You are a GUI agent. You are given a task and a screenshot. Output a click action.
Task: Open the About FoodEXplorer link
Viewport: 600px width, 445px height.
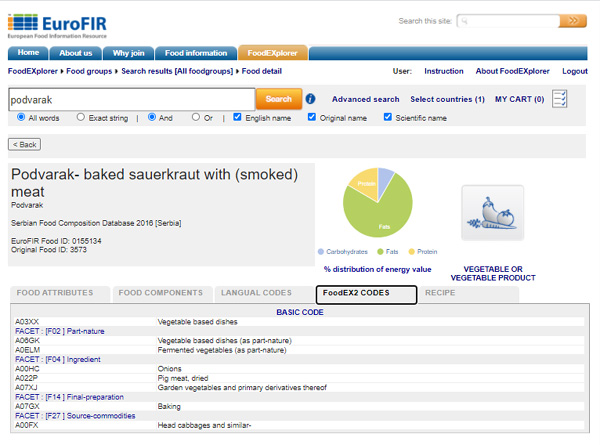pyautogui.click(x=512, y=71)
